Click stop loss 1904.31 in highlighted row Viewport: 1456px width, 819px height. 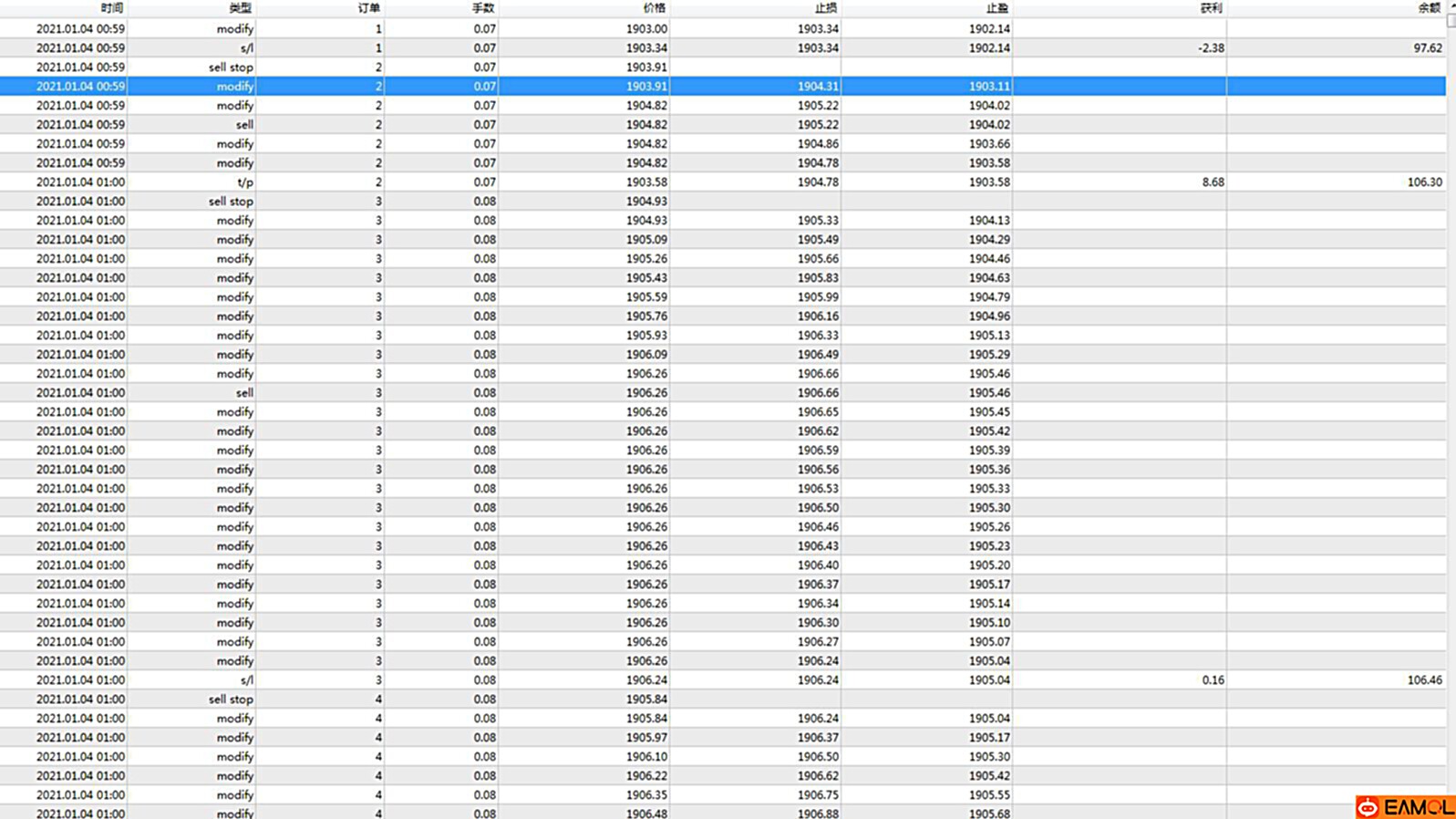(818, 87)
